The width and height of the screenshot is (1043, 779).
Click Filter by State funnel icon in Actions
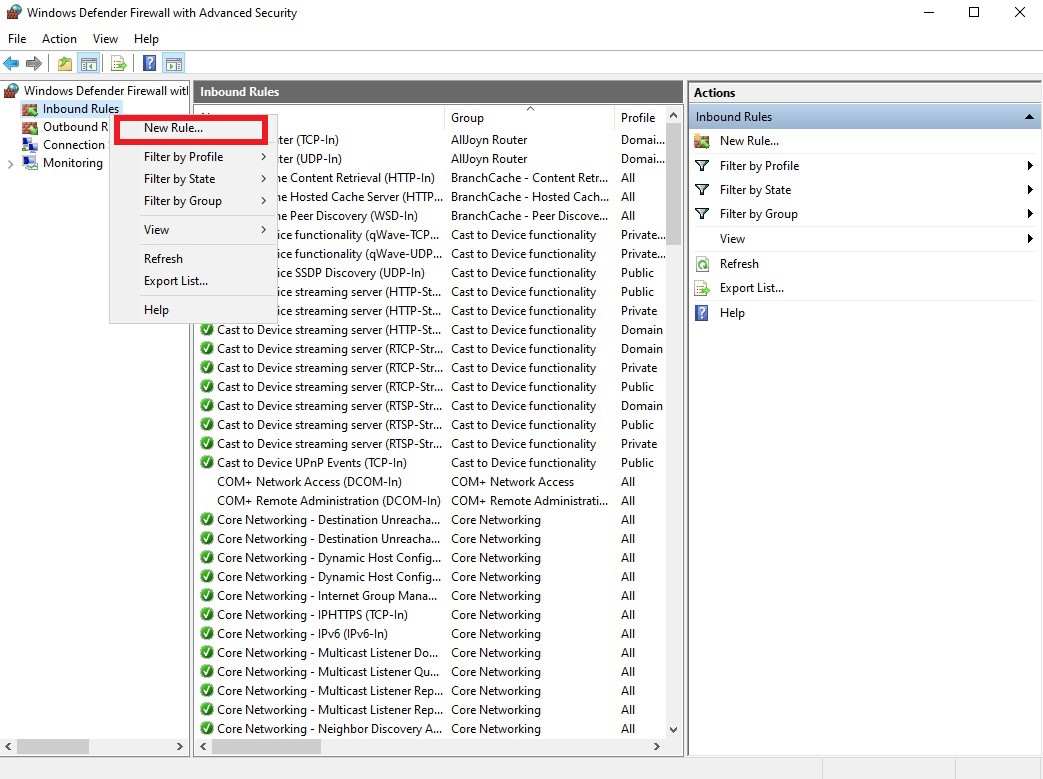tap(702, 190)
